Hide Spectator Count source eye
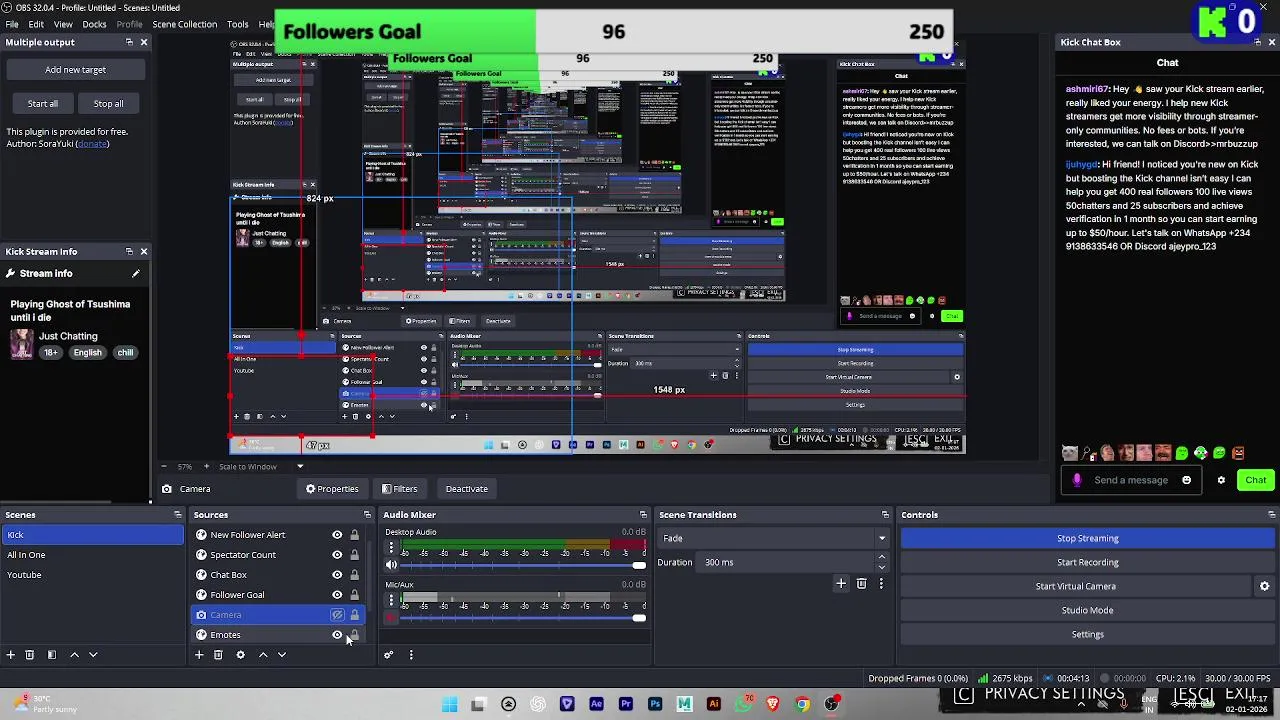The image size is (1280, 720). coord(337,555)
